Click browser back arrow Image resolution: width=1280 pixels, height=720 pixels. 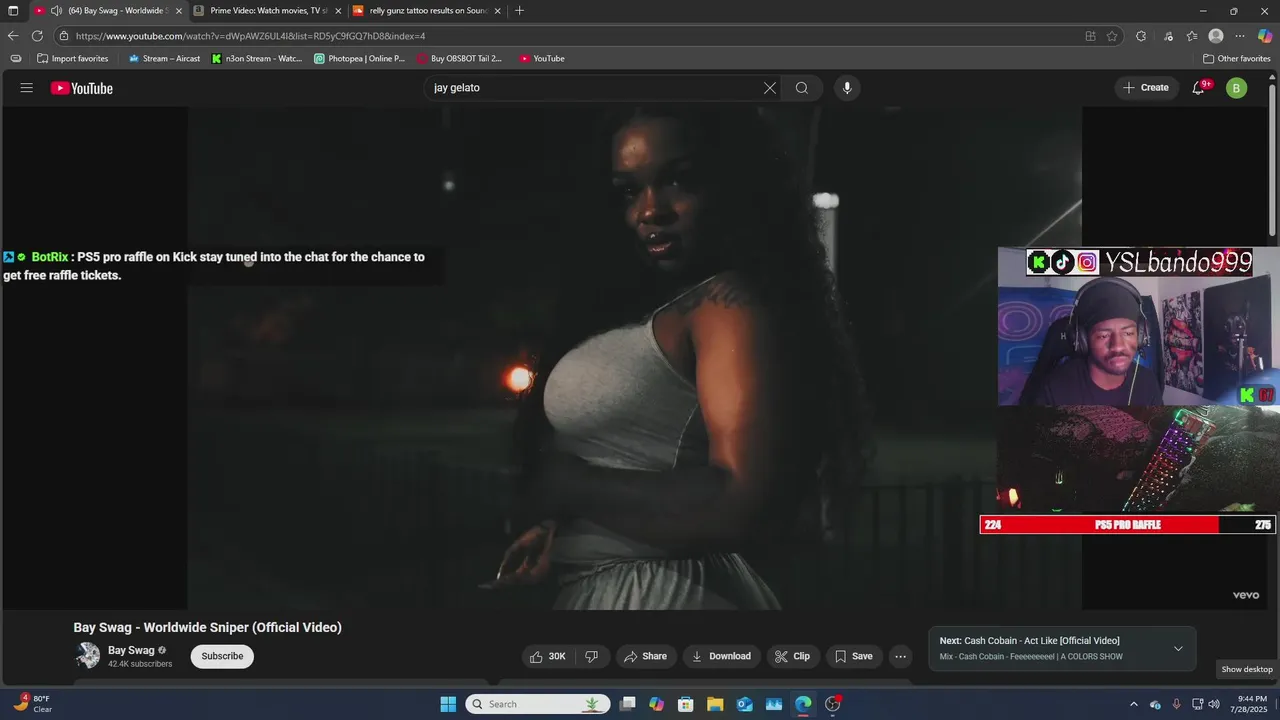(x=13, y=36)
